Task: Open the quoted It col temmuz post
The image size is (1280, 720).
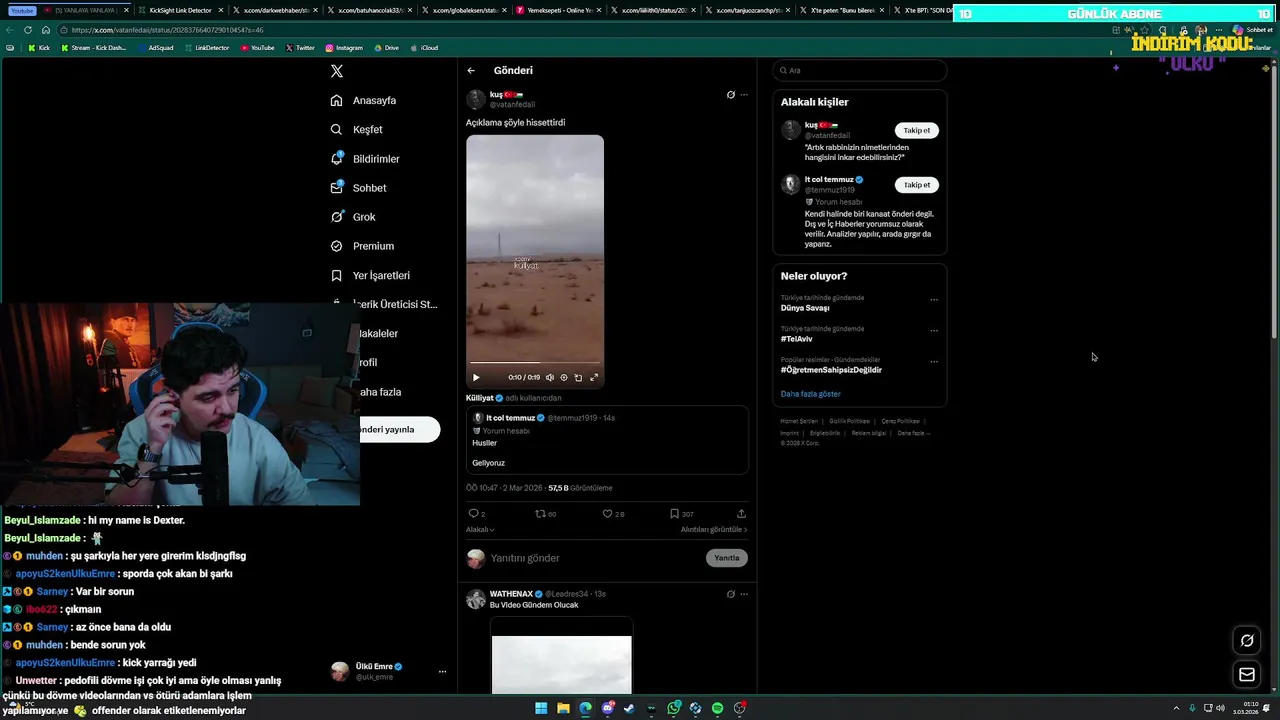Action: tap(607, 440)
